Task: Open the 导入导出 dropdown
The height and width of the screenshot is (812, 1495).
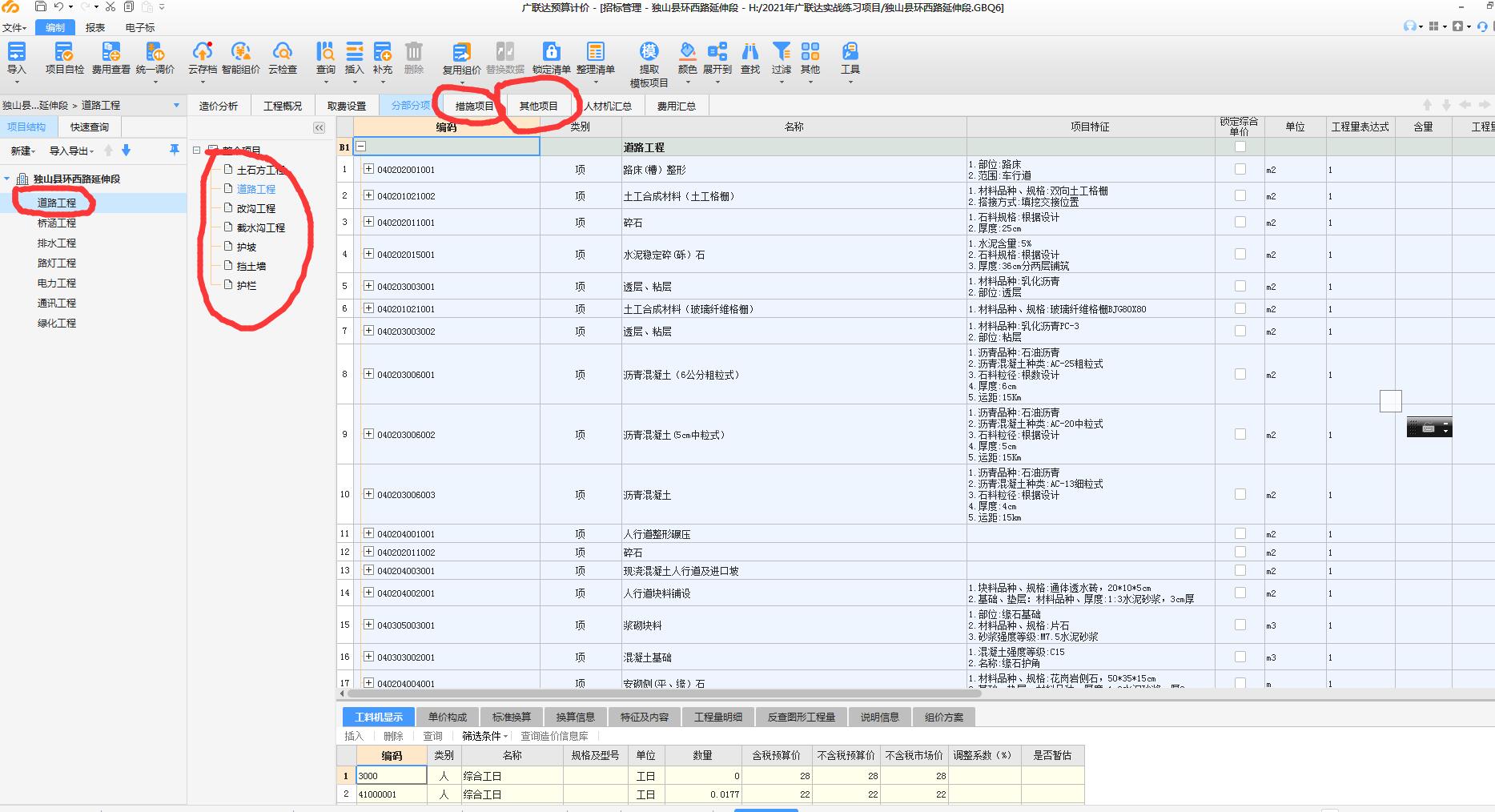Action: (71, 151)
